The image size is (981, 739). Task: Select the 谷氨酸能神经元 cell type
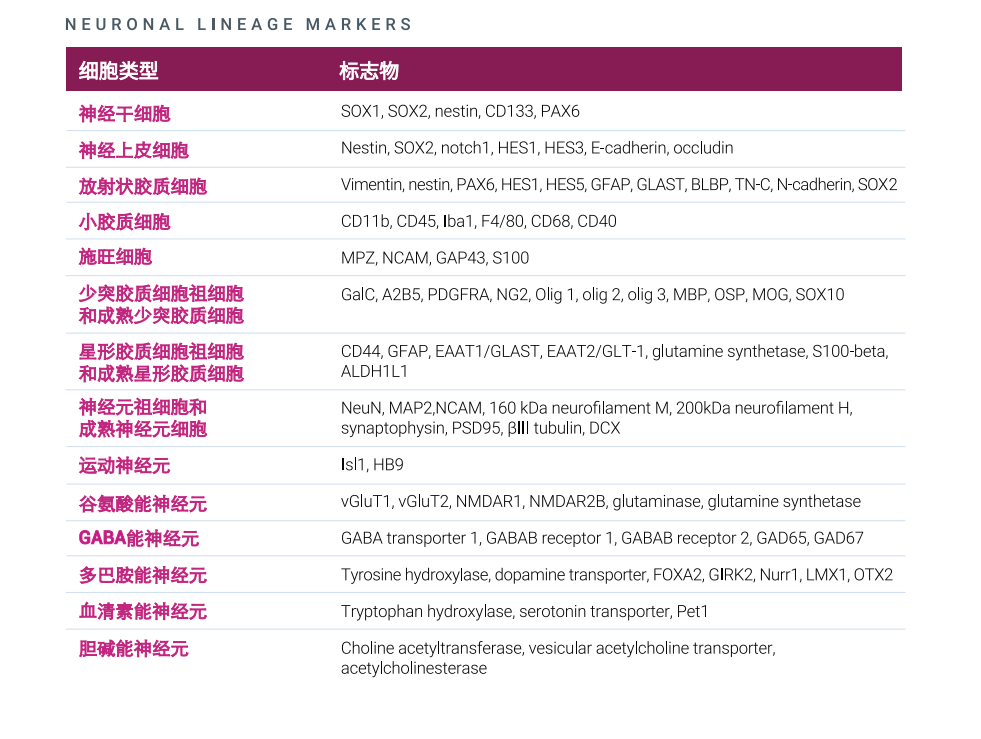point(142,503)
